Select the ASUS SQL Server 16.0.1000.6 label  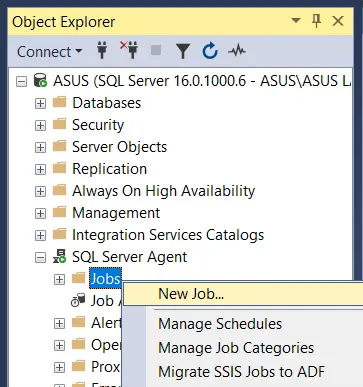click(202, 81)
